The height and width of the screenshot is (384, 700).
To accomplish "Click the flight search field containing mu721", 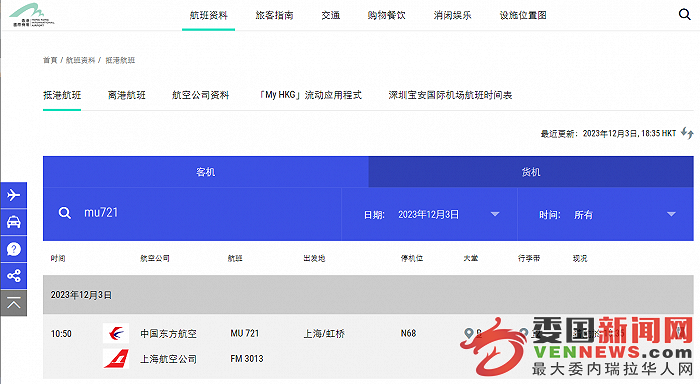I will pos(192,213).
